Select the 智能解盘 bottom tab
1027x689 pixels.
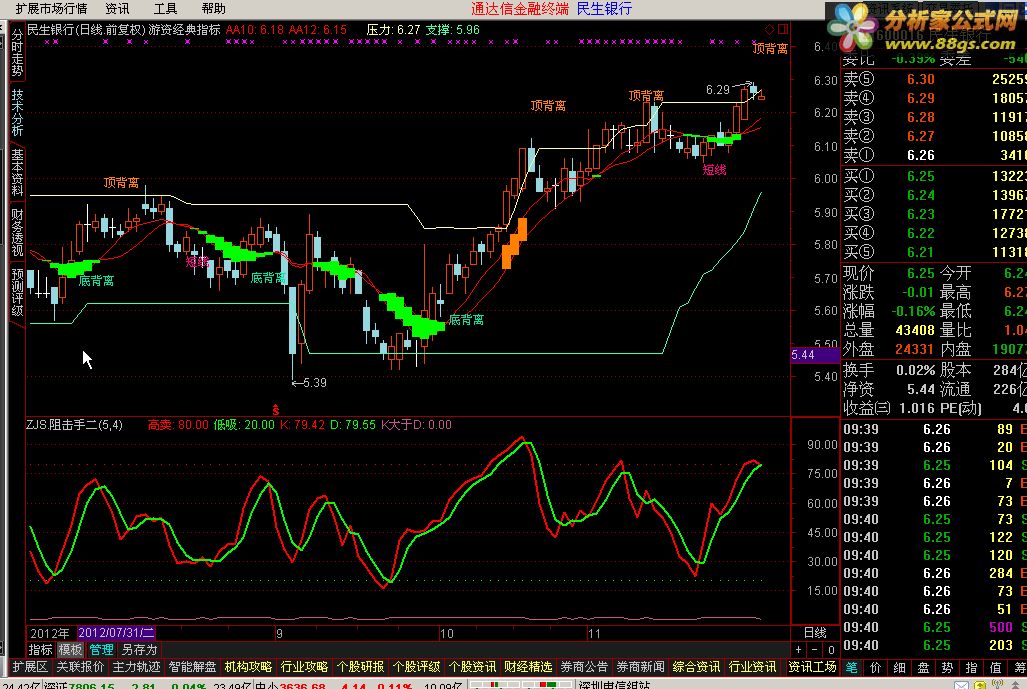193,667
